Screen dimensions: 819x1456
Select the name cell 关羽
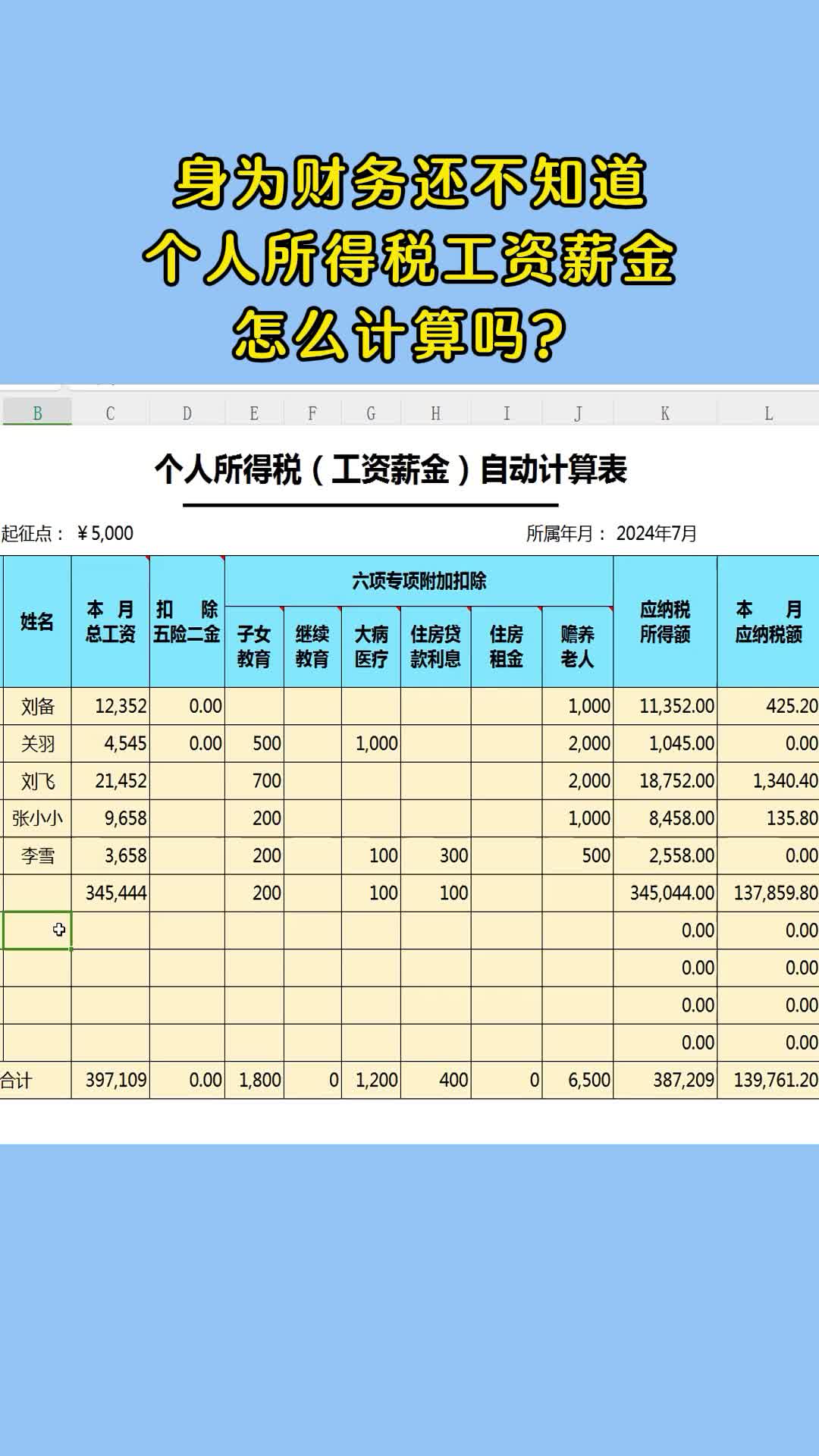[x=36, y=743]
